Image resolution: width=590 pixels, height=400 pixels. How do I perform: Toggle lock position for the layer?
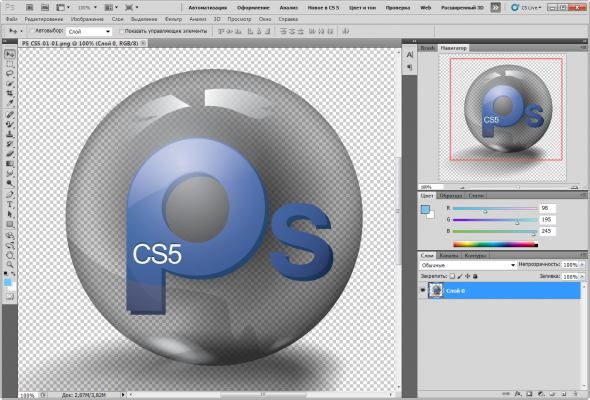467,276
